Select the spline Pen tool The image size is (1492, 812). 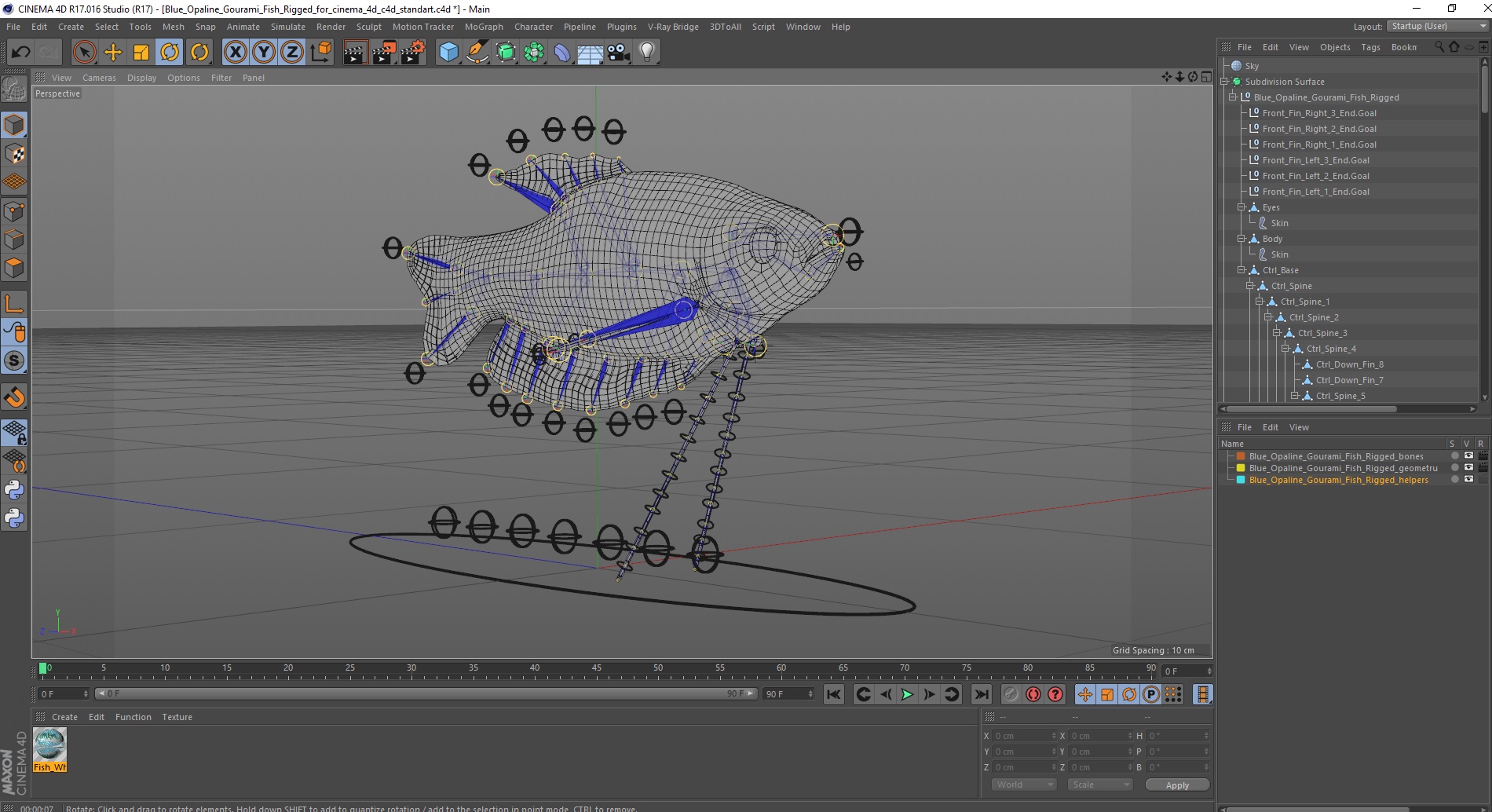[477, 53]
